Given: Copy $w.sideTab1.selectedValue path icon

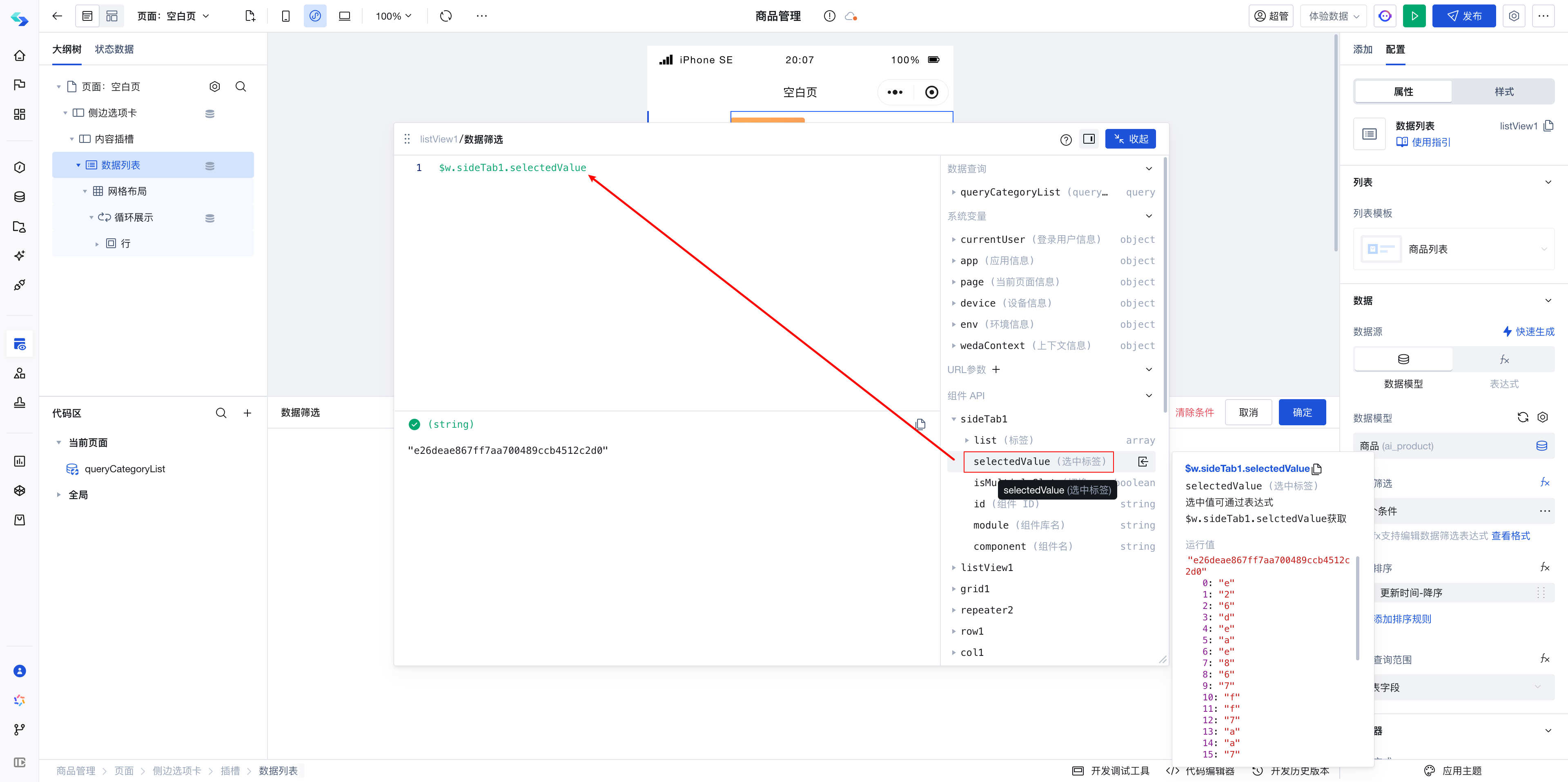Looking at the screenshot, I should pyautogui.click(x=1316, y=469).
